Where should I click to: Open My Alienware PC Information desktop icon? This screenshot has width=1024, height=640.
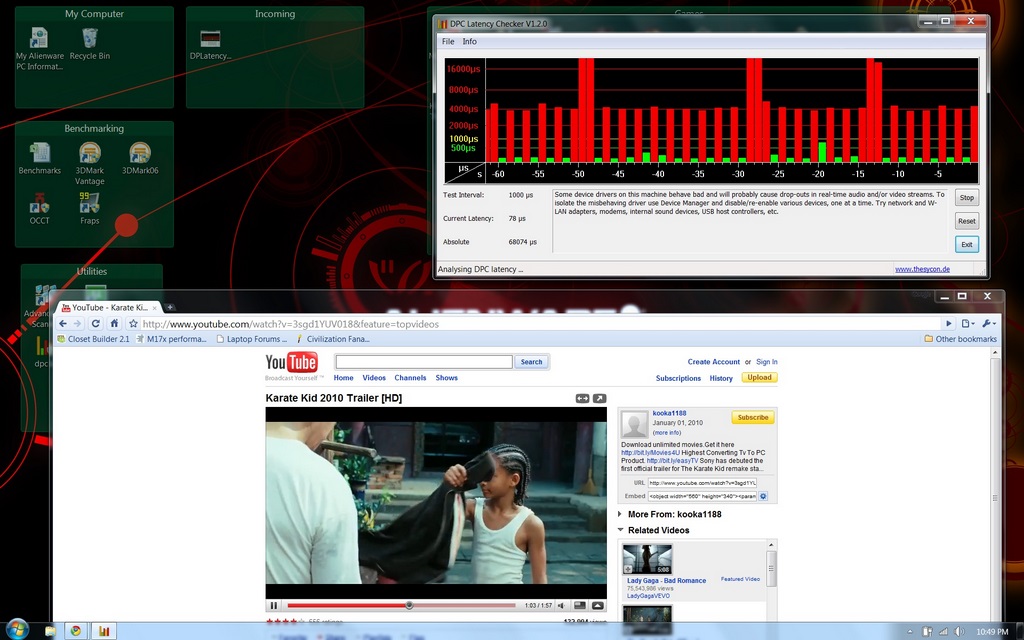click(39, 48)
